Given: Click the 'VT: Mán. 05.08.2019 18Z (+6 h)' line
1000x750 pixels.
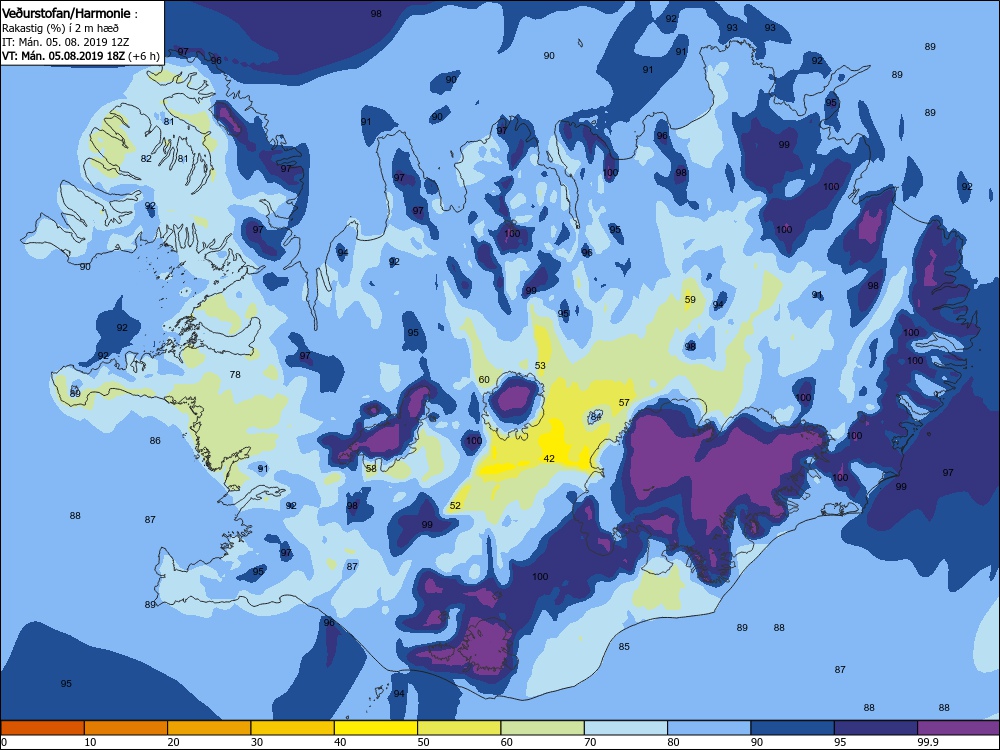Looking at the screenshot, I should tap(80, 56).
